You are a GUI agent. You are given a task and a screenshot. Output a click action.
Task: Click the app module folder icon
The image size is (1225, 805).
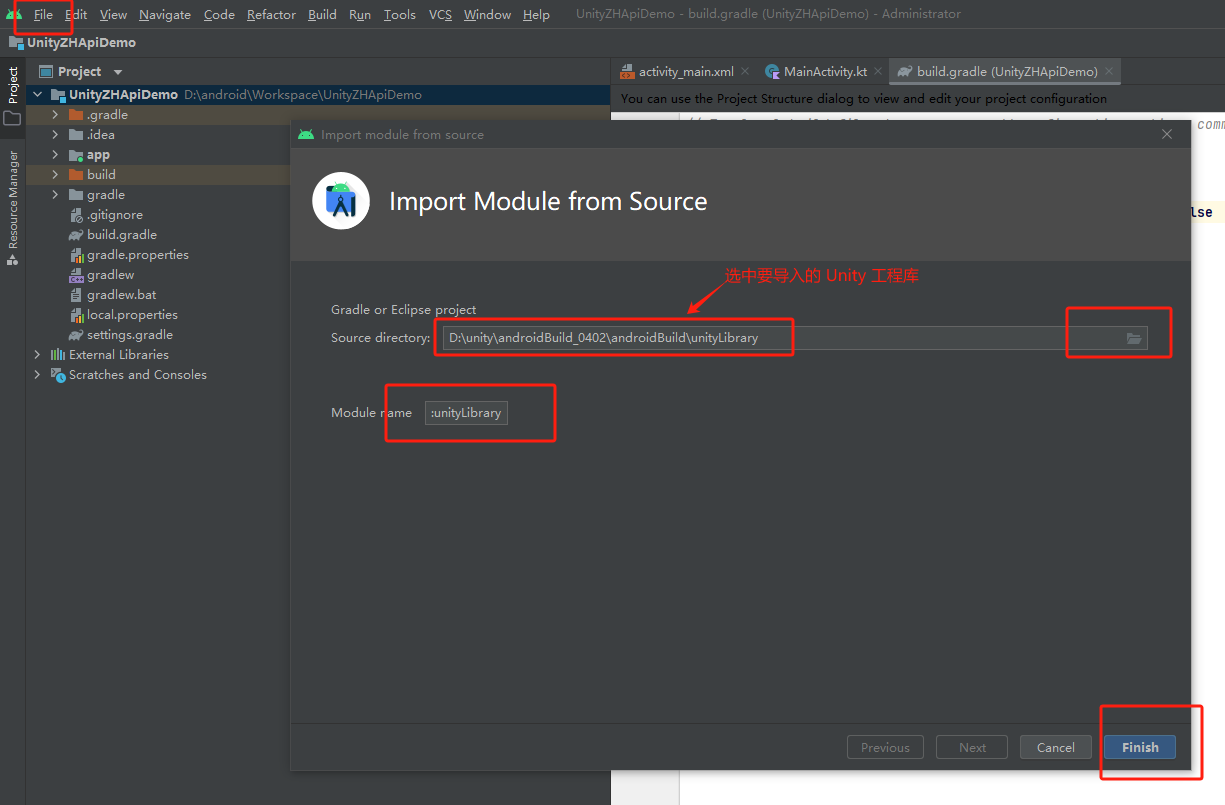[x=76, y=155]
